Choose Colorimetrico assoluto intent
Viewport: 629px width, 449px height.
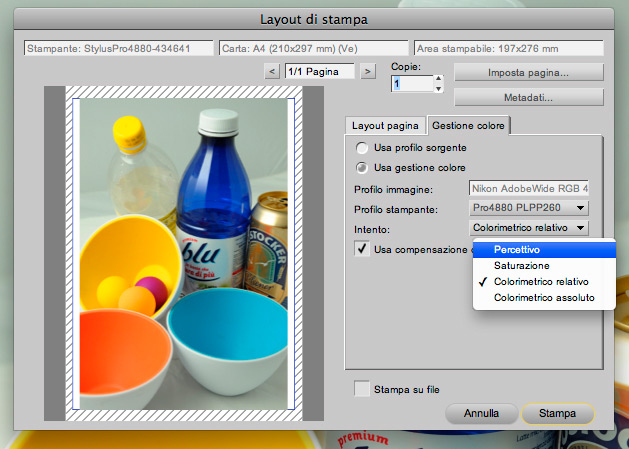tap(544, 298)
